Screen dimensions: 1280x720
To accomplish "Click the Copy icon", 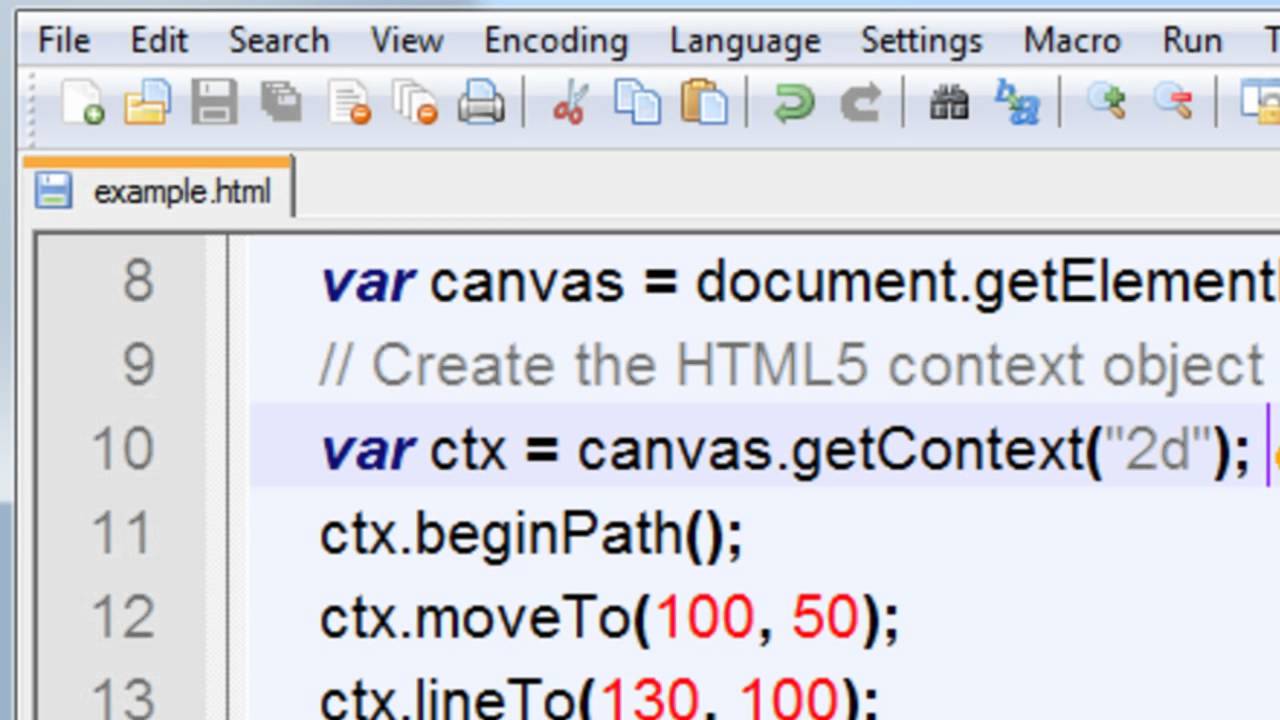I will (638, 102).
